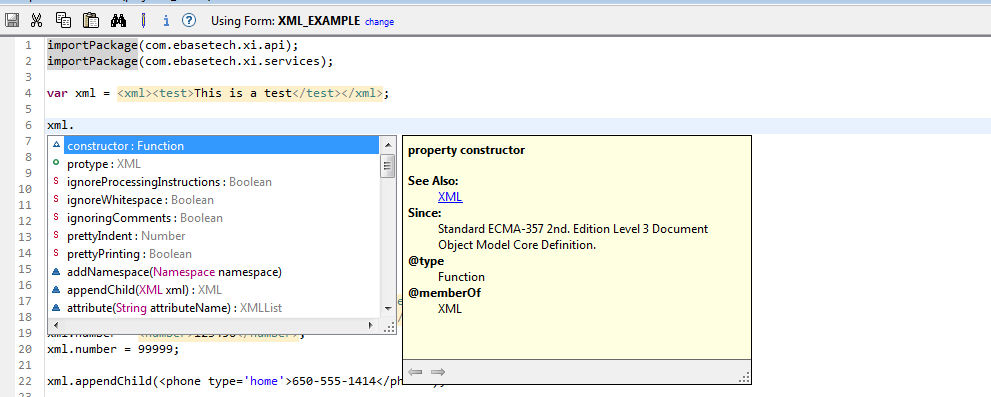Click the forward arrow in documentation popup
This screenshot has height=397, width=991.
coord(438,372)
